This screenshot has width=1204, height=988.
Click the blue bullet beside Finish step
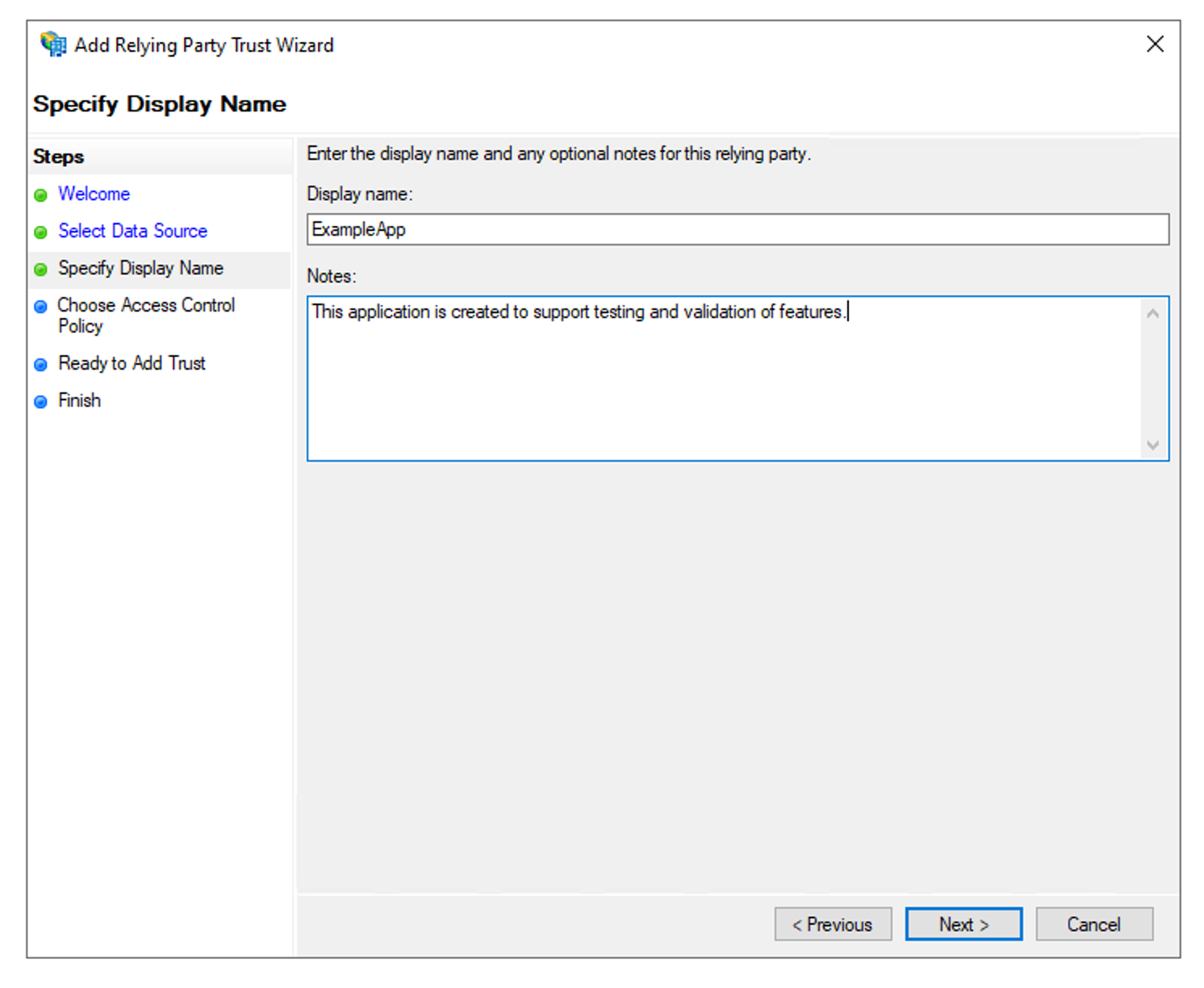40,401
